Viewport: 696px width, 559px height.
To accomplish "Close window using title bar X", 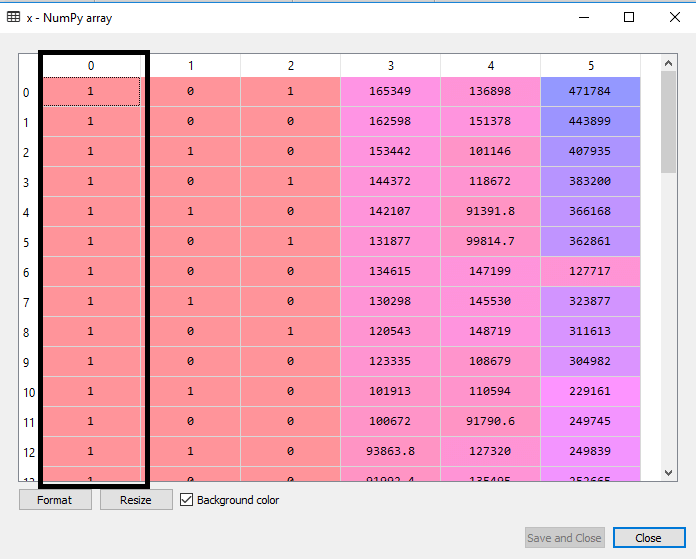I will pos(674,17).
